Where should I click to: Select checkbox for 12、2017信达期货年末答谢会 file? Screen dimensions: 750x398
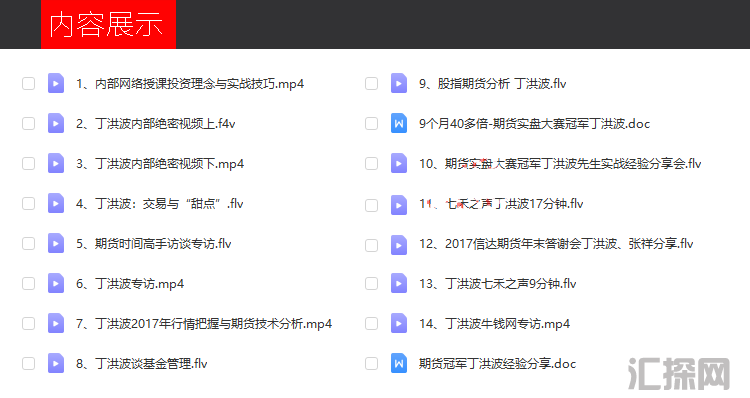click(x=372, y=245)
